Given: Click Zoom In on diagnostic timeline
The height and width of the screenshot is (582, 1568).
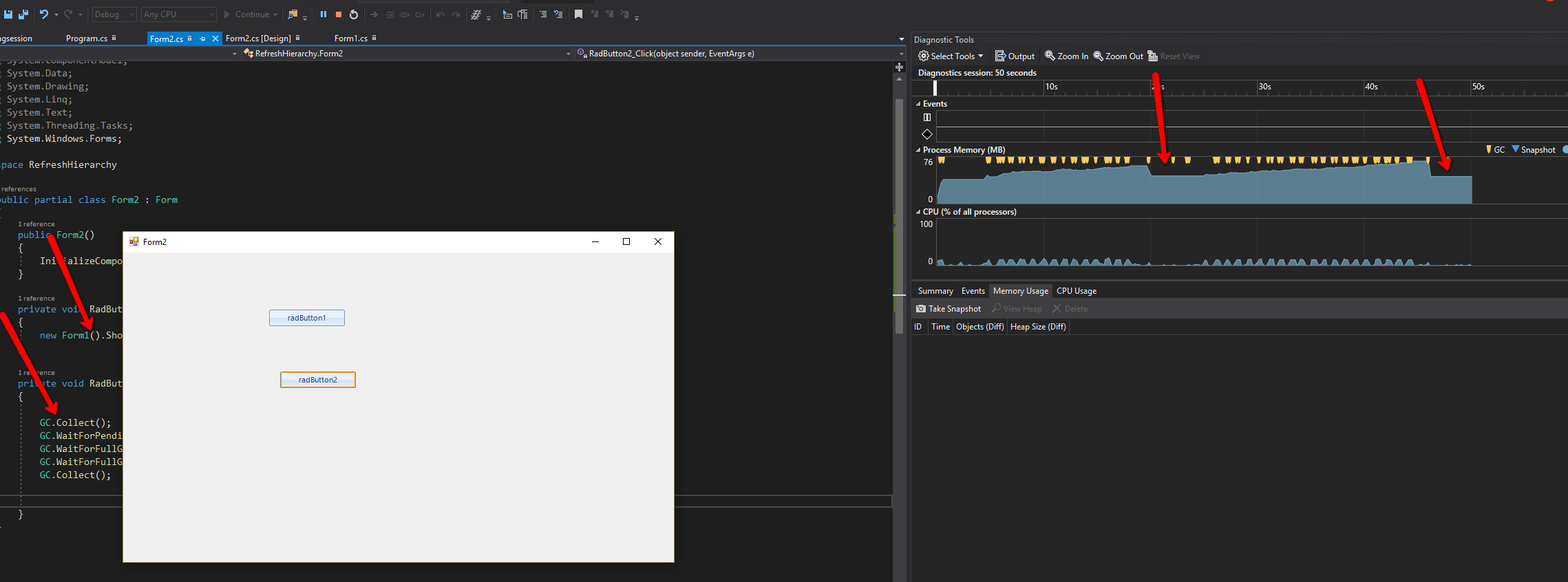Looking at the screenshot, I should [1066, 56].
